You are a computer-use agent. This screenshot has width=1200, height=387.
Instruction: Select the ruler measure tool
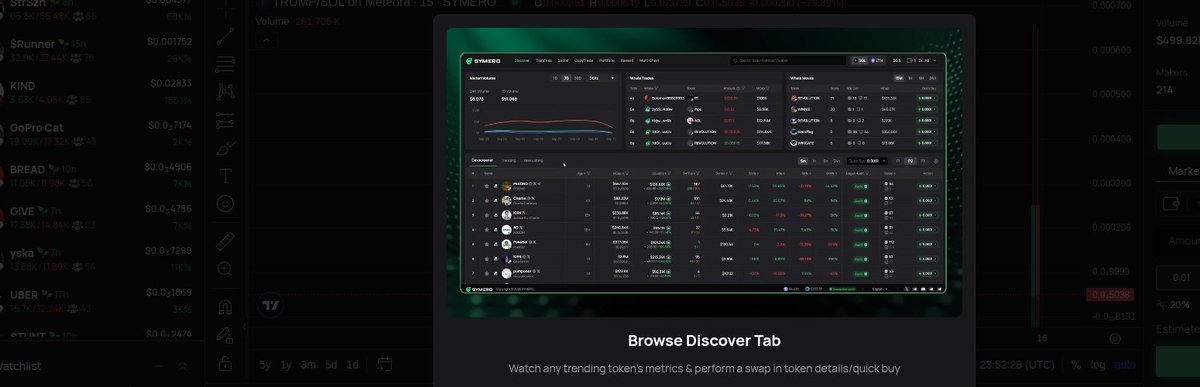(x=226, y=240)
